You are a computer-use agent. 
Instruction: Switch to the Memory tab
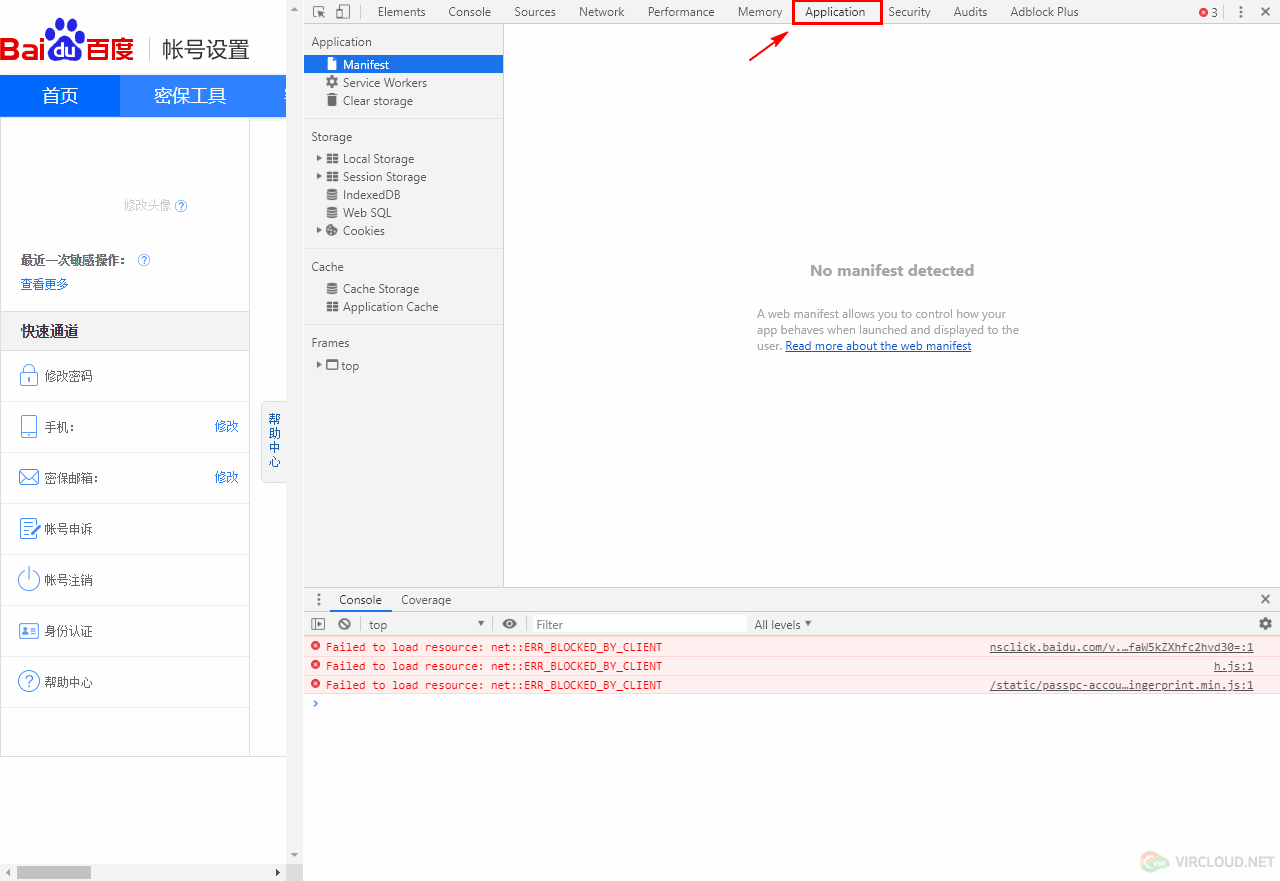760,12
